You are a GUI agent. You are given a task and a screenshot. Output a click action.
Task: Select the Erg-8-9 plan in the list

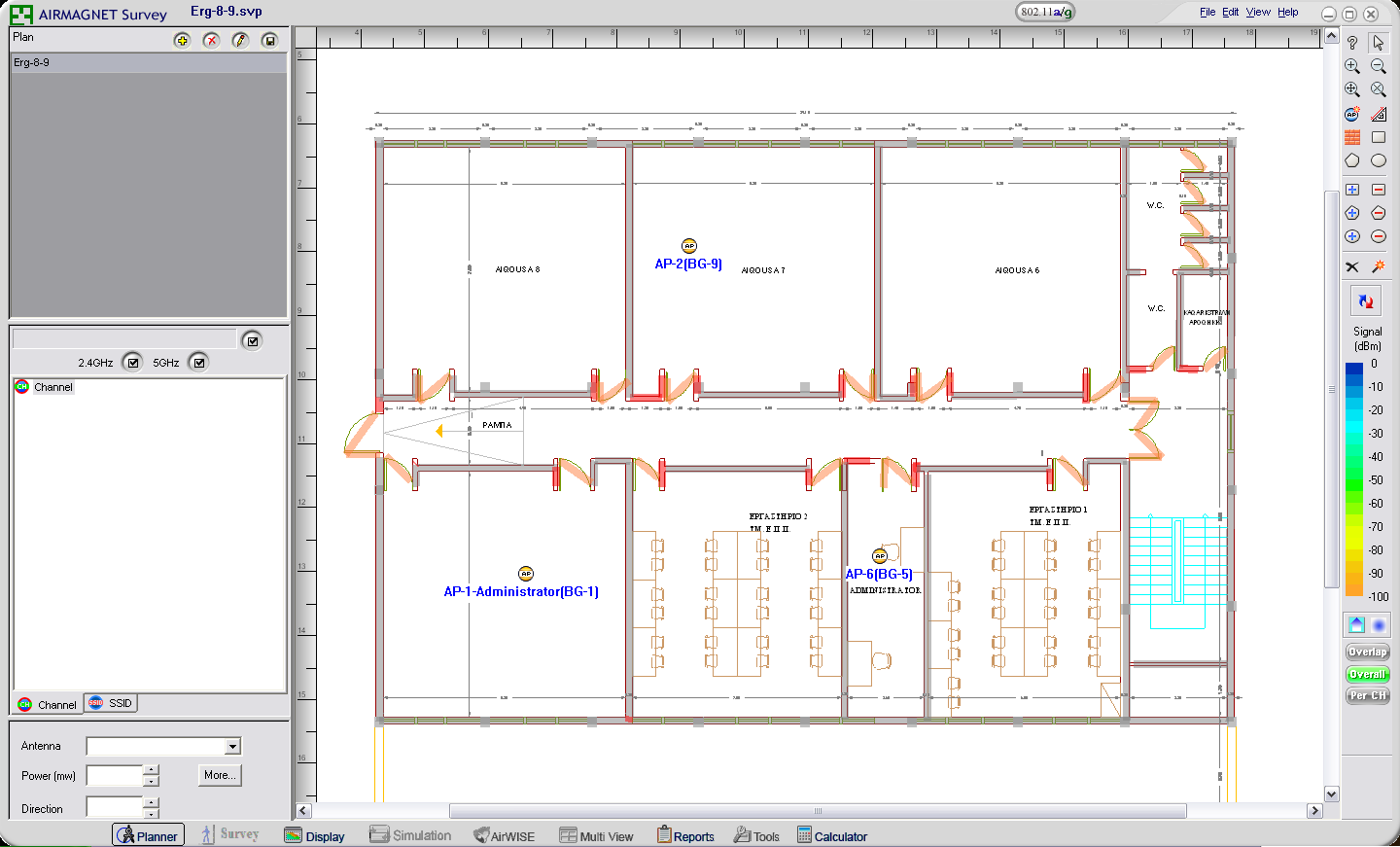pos(149,62)
